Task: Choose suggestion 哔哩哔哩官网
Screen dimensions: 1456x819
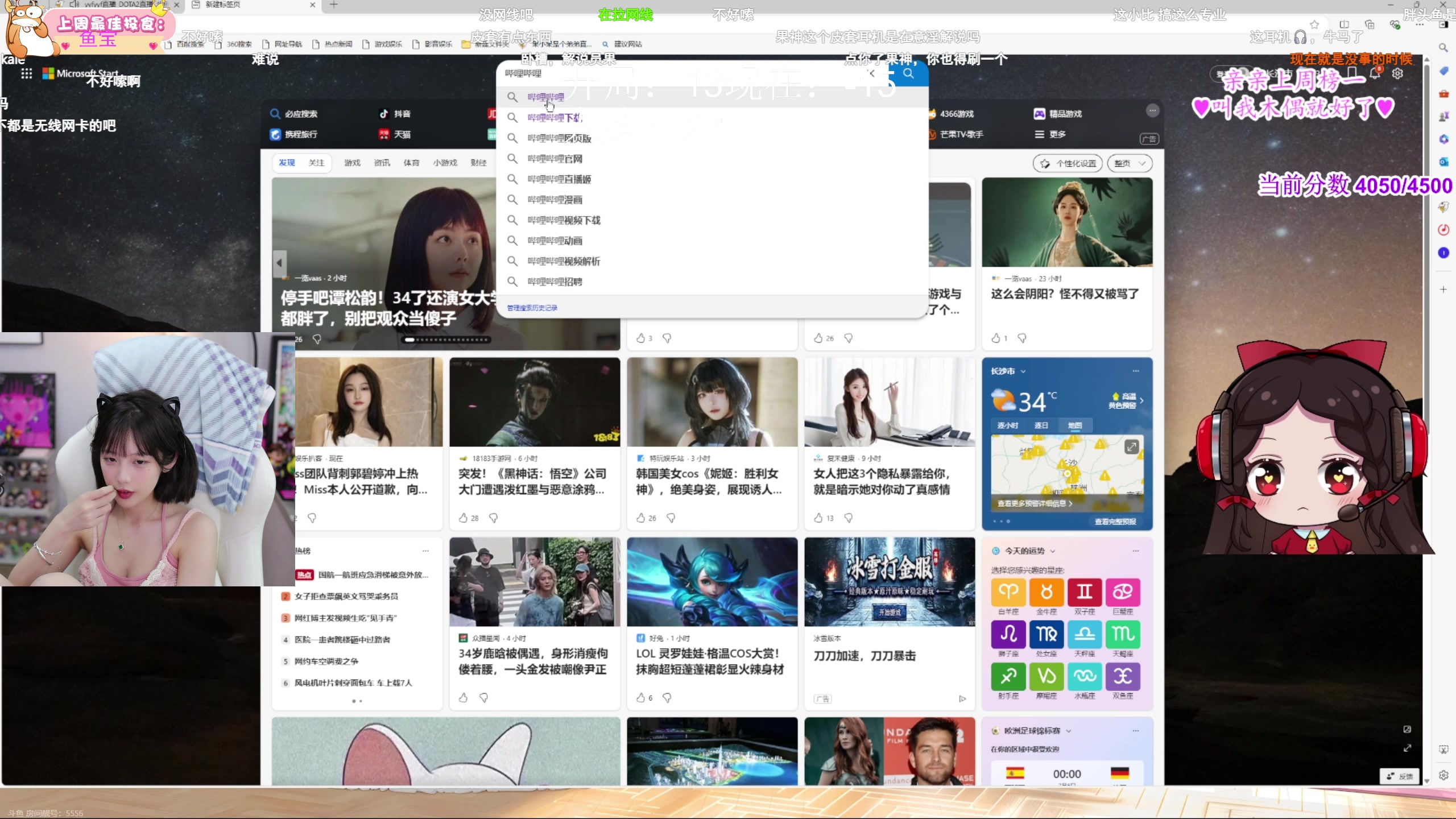Action: coord(712,159)
